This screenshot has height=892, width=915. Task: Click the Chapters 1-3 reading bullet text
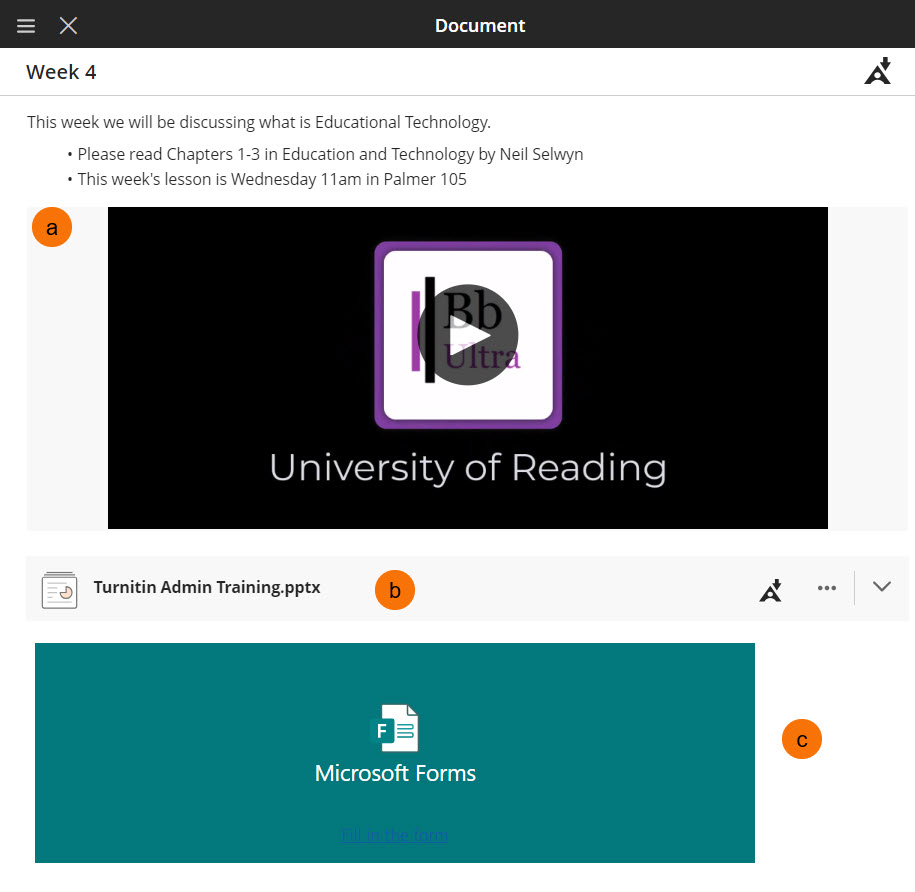tap(330, 154)
